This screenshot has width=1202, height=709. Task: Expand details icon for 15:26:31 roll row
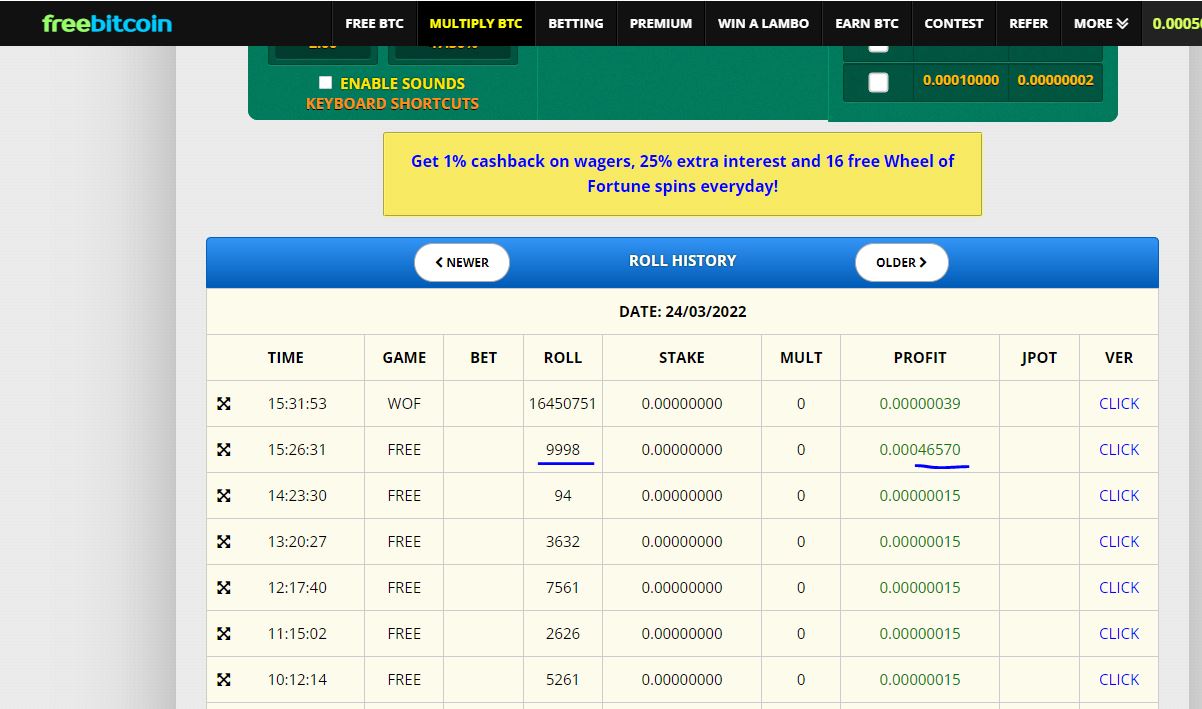[x=224, y=450]
